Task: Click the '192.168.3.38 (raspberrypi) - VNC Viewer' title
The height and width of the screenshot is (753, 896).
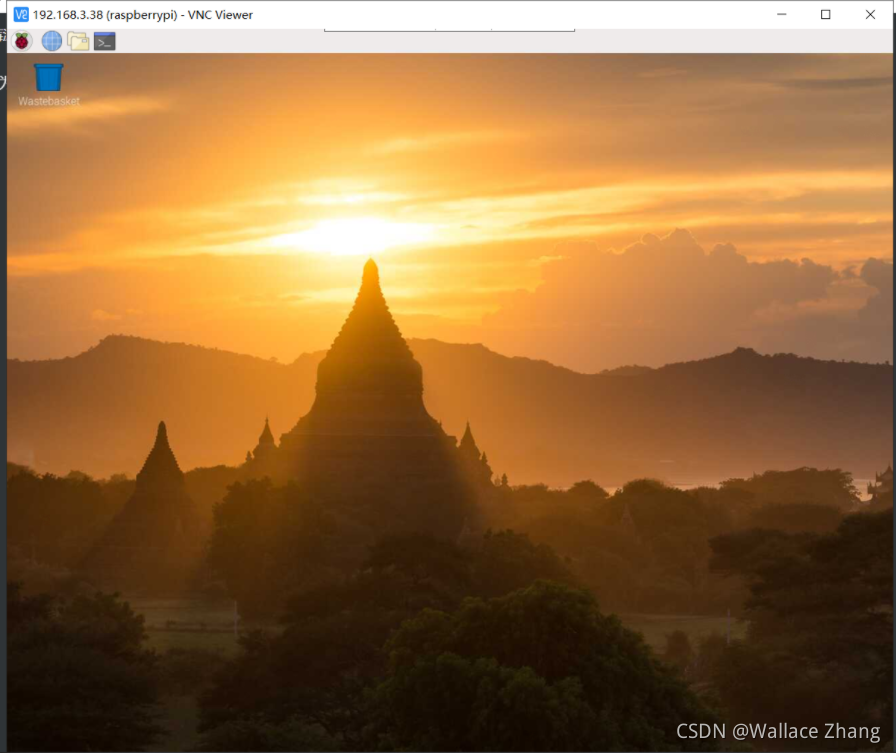Action: pyautogui.click(x=142, y=15)
